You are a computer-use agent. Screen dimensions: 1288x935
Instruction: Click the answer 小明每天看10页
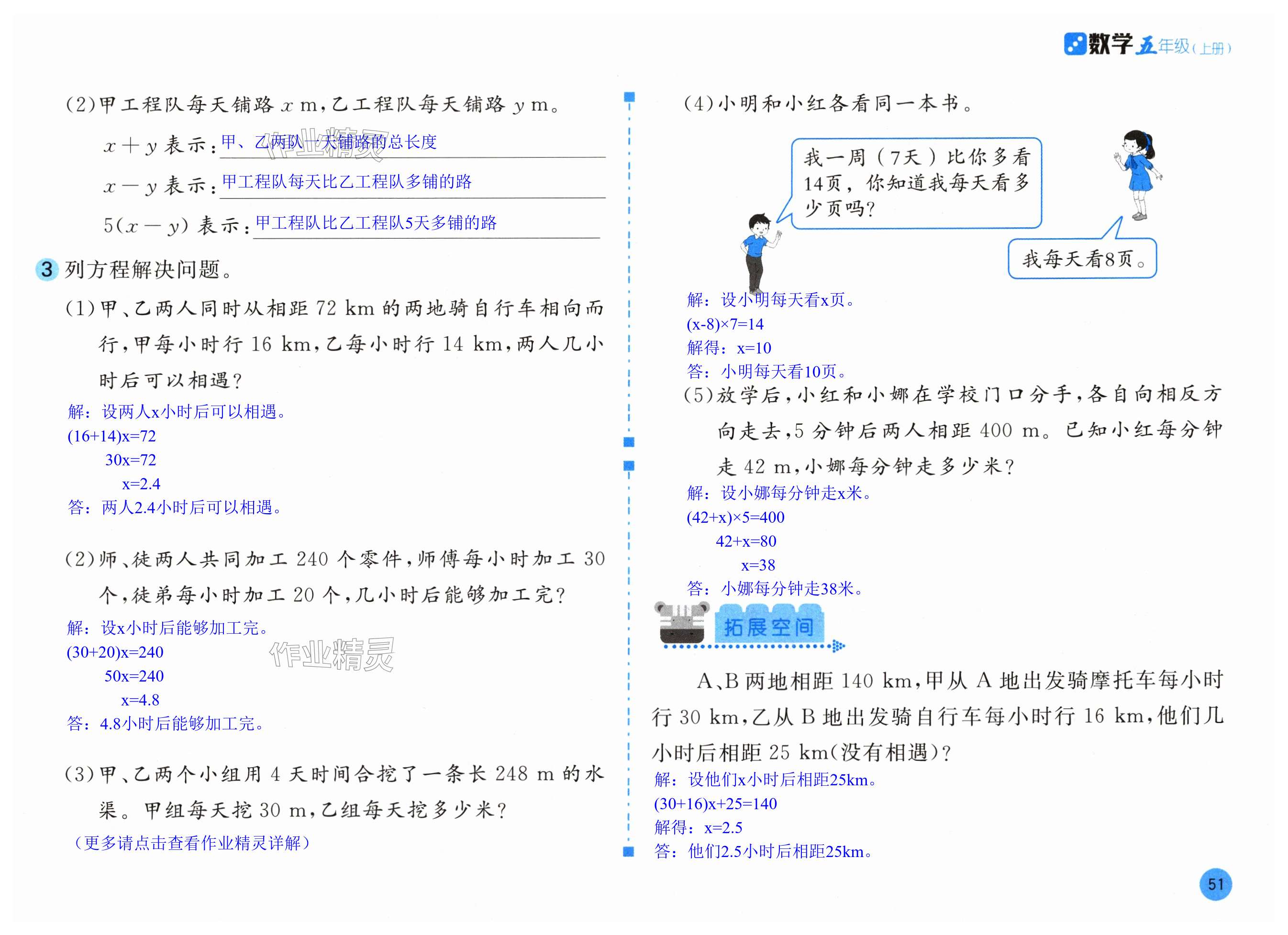point(784,371)
